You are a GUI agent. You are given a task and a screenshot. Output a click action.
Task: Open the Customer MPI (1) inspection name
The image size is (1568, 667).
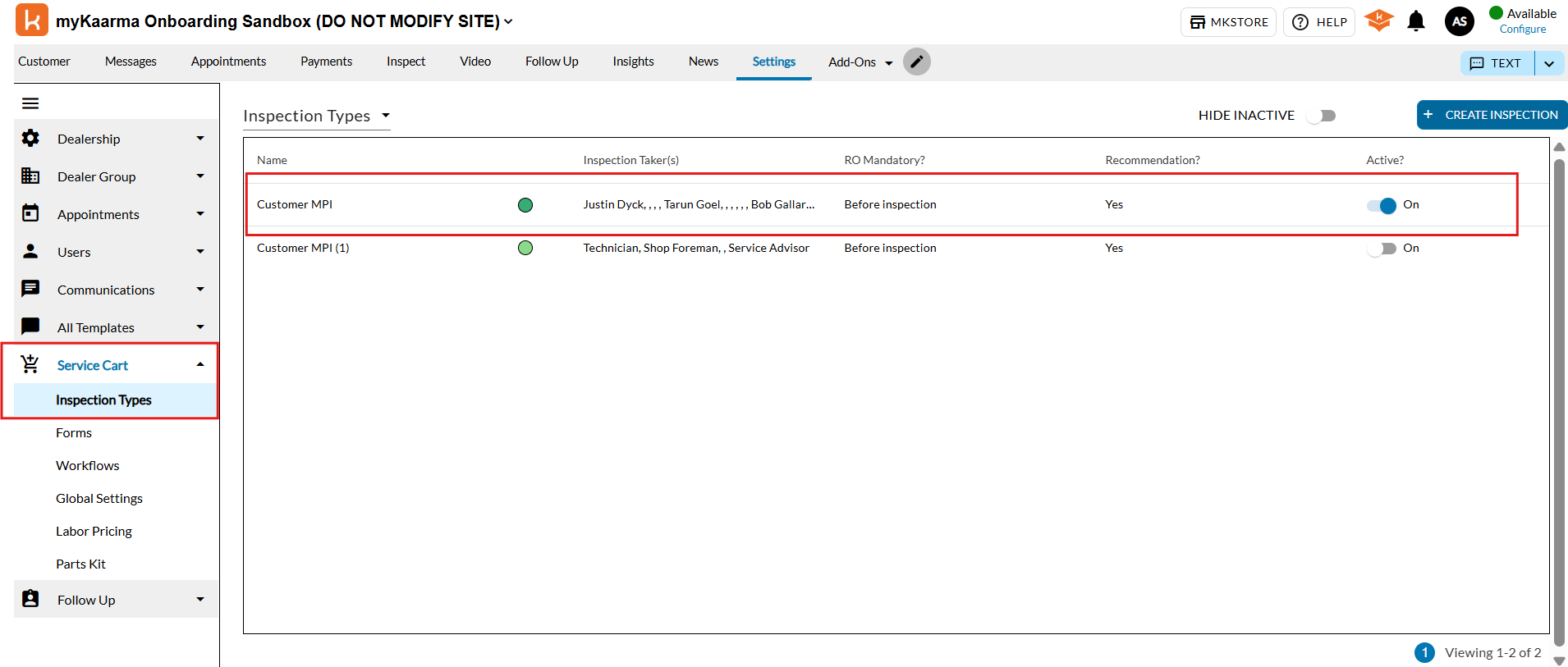pyautogui.click(x=303, y=248)
